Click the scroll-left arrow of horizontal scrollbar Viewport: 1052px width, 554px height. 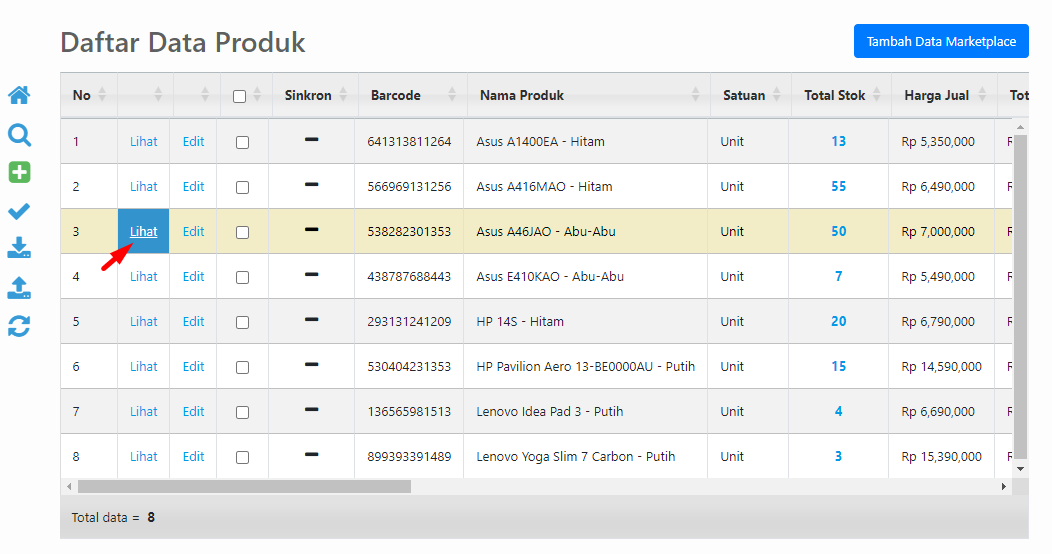coord(69,486)
